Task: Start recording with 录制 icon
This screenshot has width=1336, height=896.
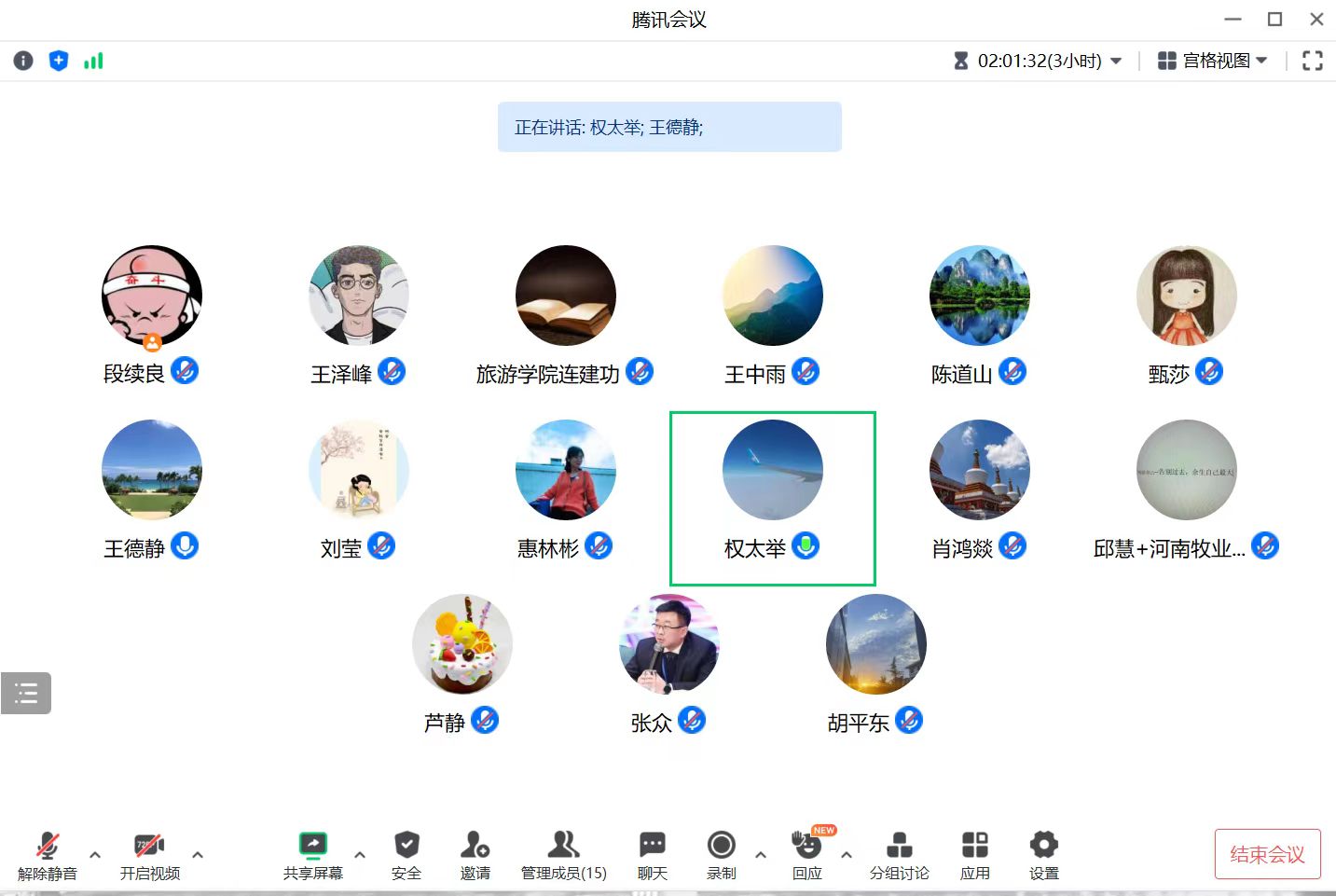Action: (721, 854)
